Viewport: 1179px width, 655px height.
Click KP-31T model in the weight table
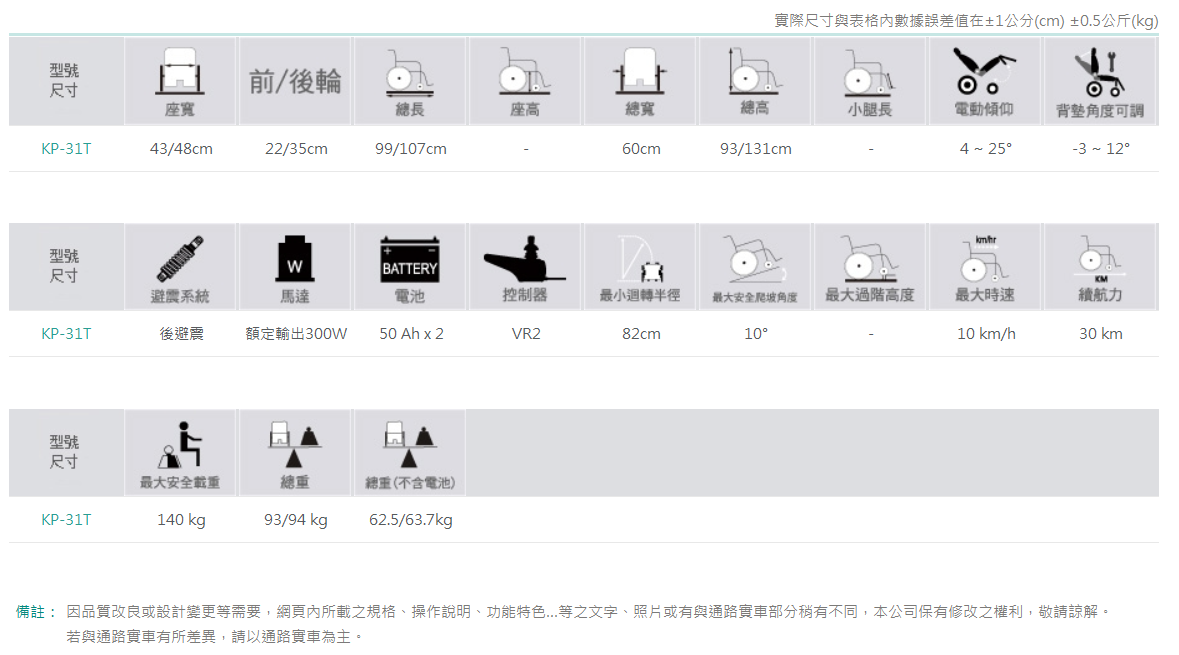pyautogui.click(x=66, y=520)
